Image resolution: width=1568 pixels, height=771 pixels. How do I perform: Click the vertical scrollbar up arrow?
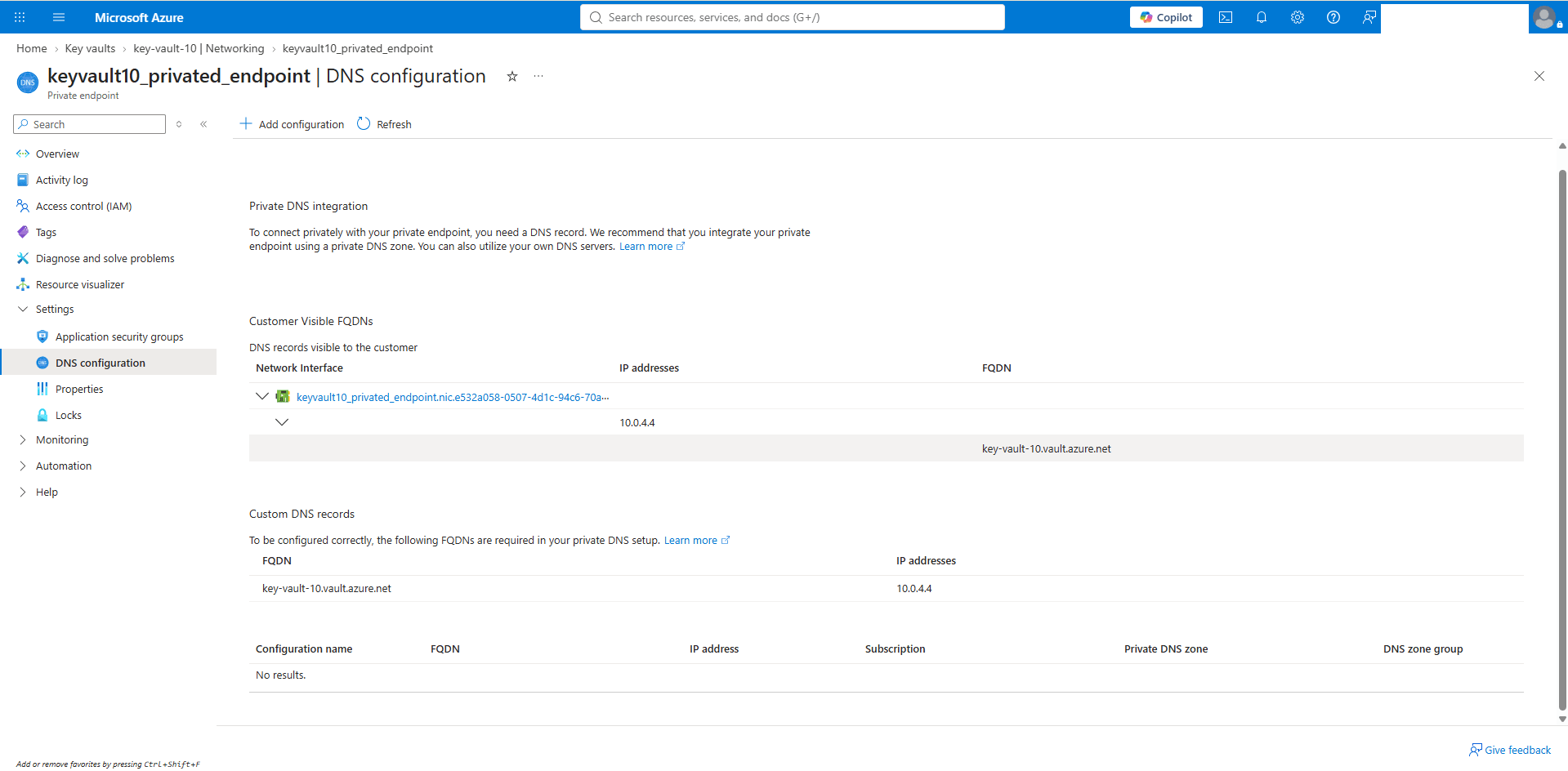(1562, 146)
